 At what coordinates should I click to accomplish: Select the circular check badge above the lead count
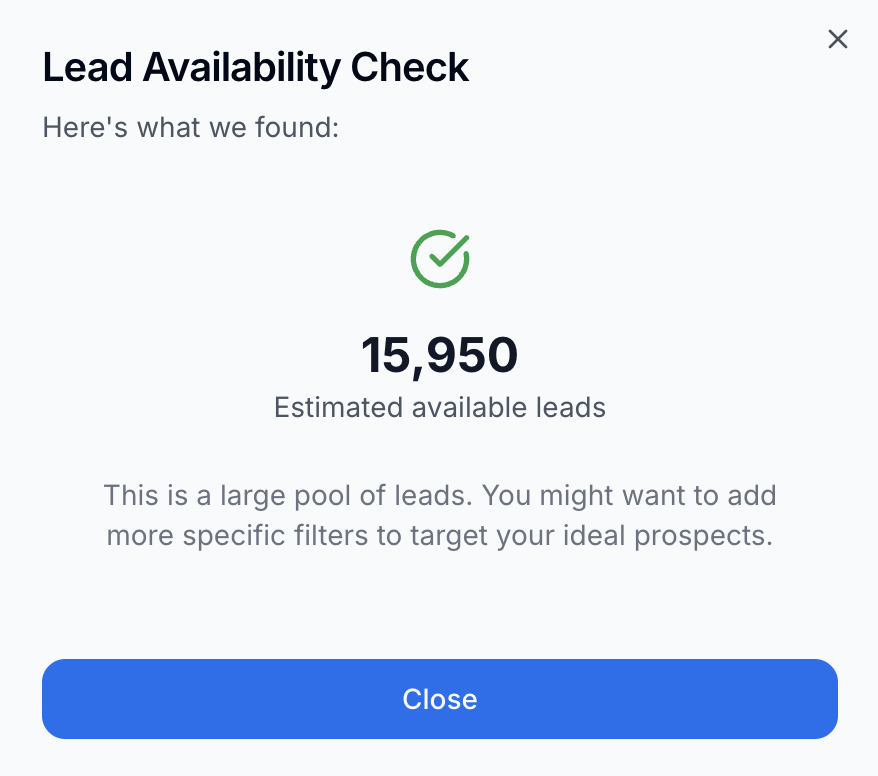[439, 258]
